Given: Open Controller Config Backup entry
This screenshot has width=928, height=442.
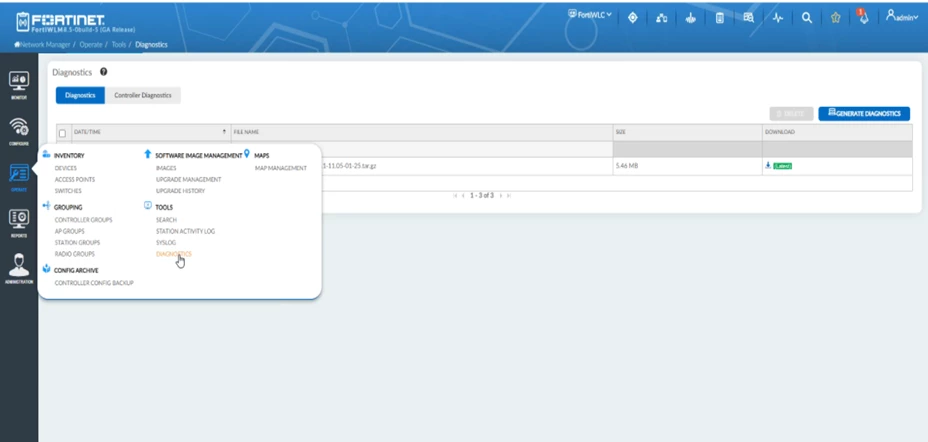Looking at the screenshot, I should [94, 283].
